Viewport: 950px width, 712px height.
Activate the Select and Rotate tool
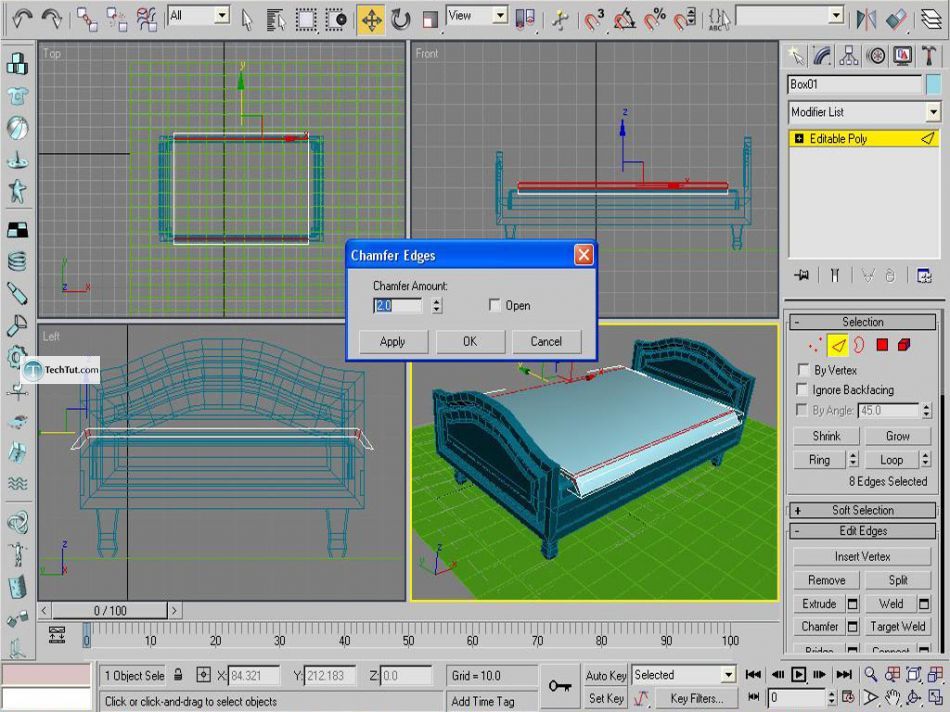pos(400,20)
